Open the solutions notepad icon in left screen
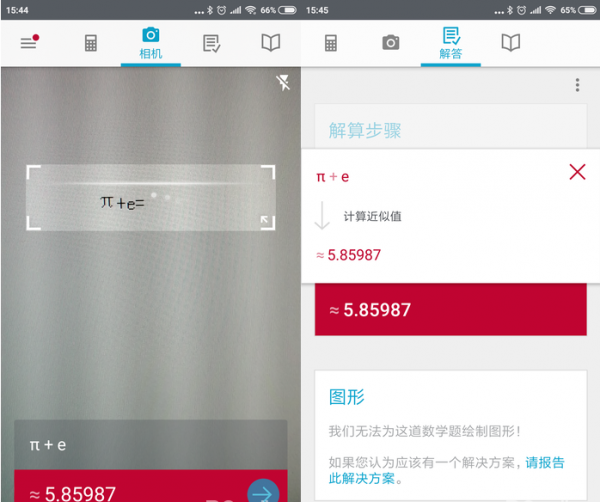 click(211, 43)
